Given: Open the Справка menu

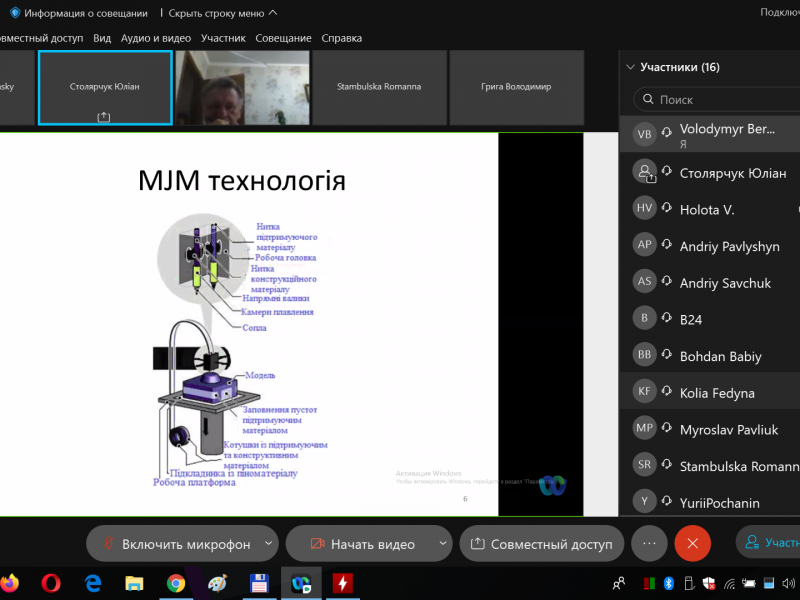Looking at the screenshot, I should click(341, 38).
